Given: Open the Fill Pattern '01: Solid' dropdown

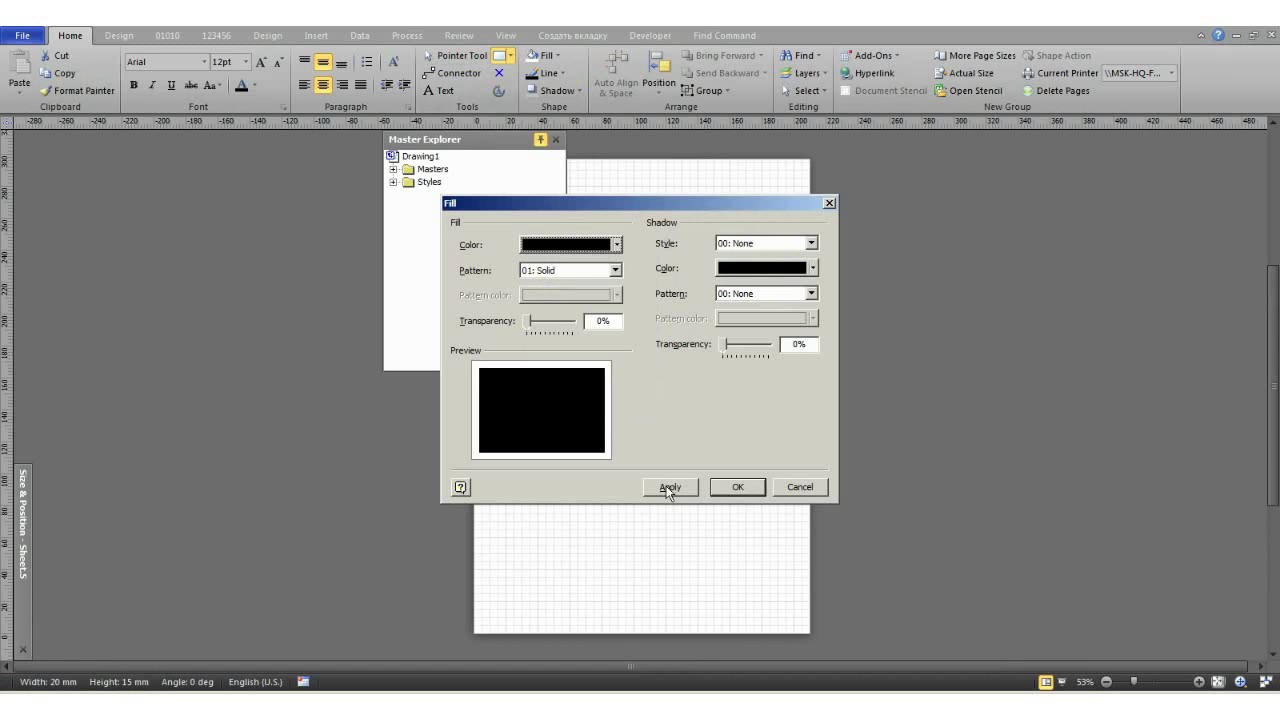Looking at the screenshot, I should (x=616, y=270).
